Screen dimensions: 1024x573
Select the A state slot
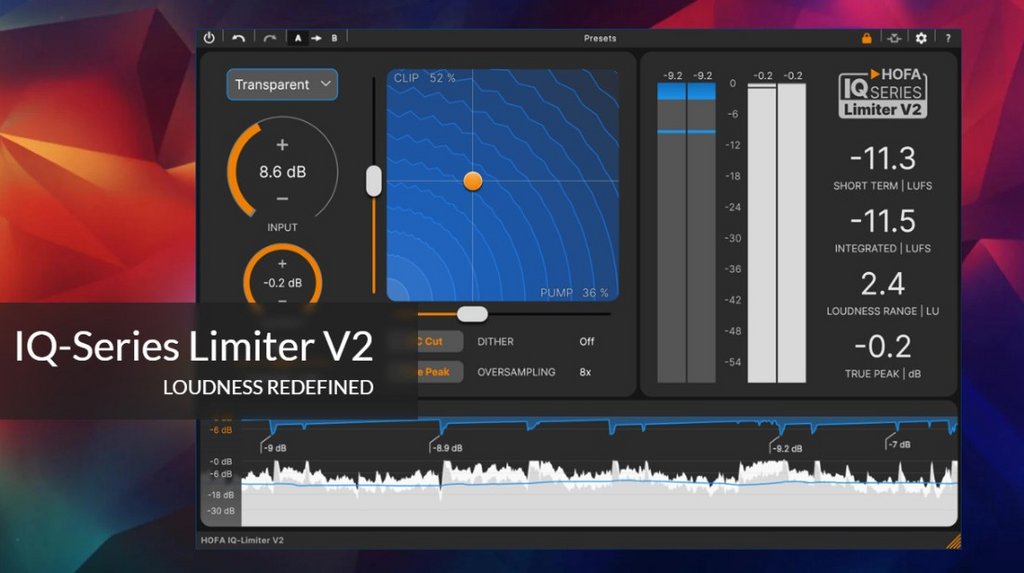click(x=298, y=38)
